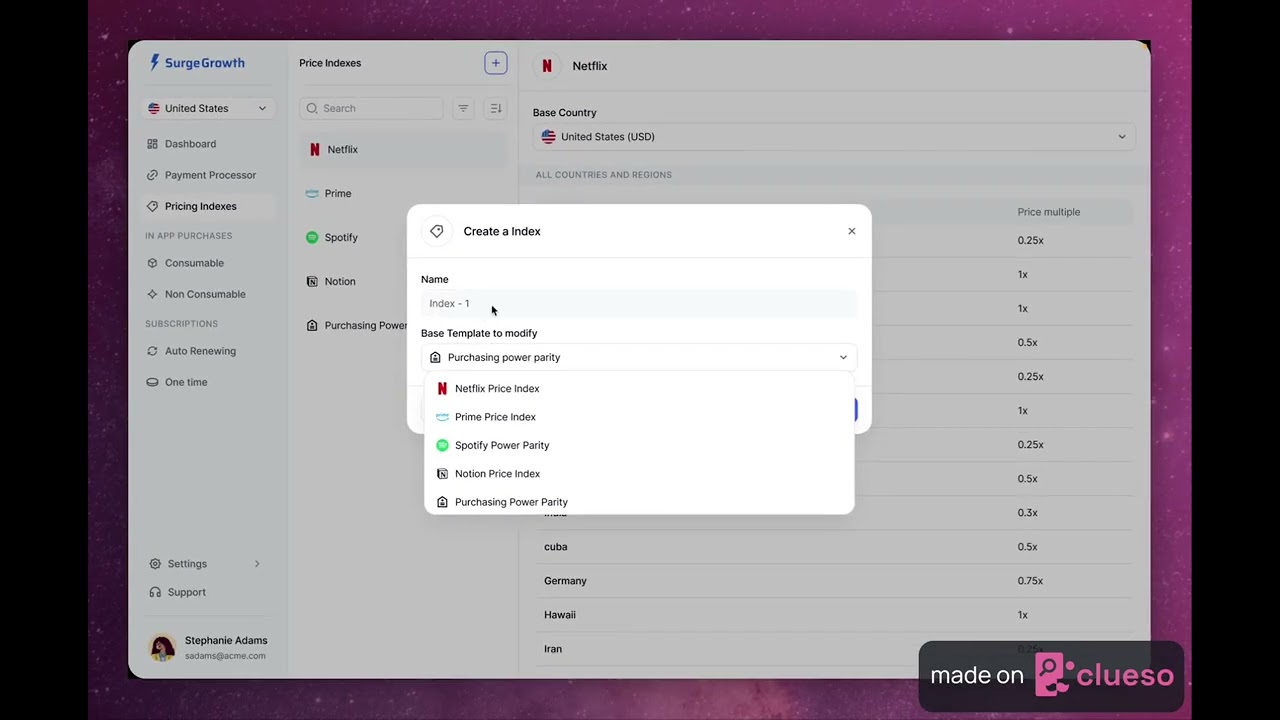The width and height of the screenshot is (1280, 720).
Task: Open Consumable in-app purchases
Action: (x=194, y=263)
